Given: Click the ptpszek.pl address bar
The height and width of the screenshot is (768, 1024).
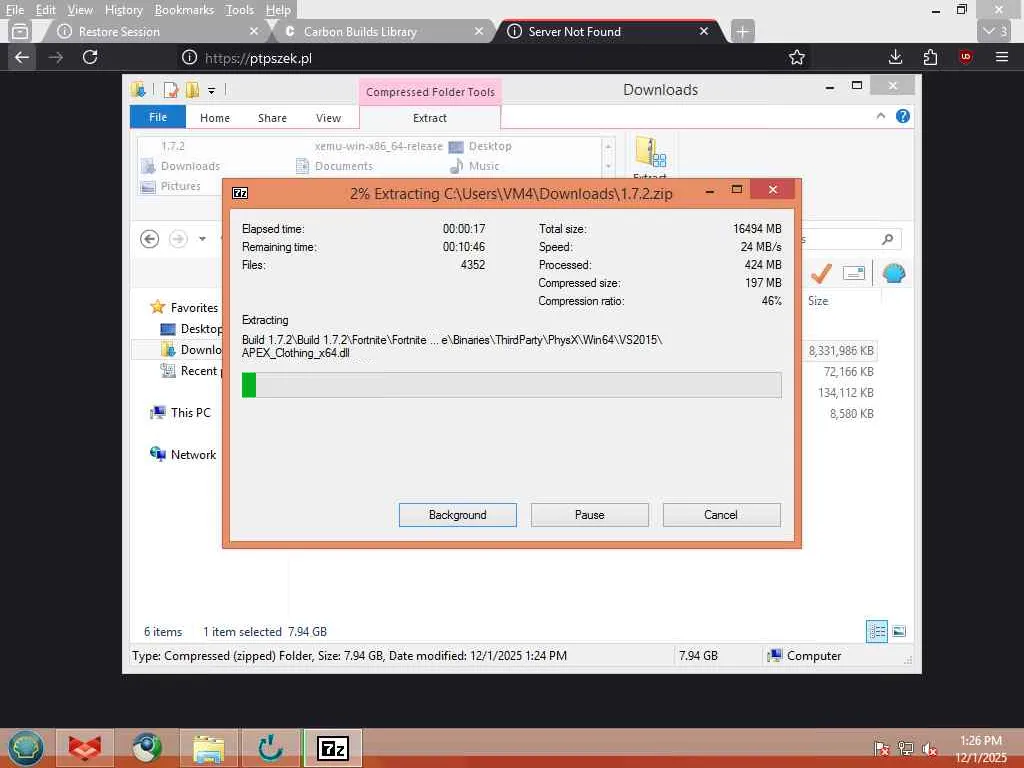Looking at the screenshot, I should (x=482, y=58).
